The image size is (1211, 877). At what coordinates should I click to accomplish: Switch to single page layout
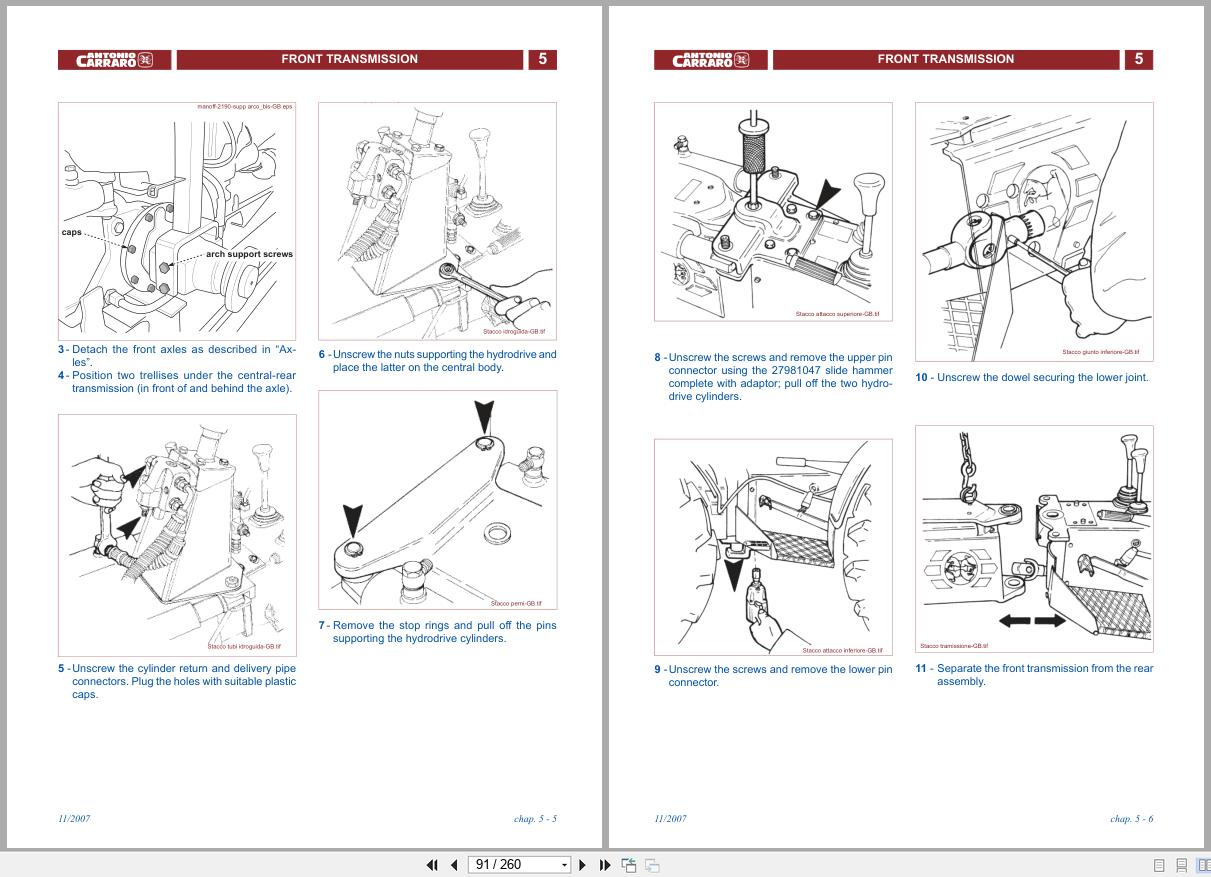pyautogui.click(x=1160, y=865)
